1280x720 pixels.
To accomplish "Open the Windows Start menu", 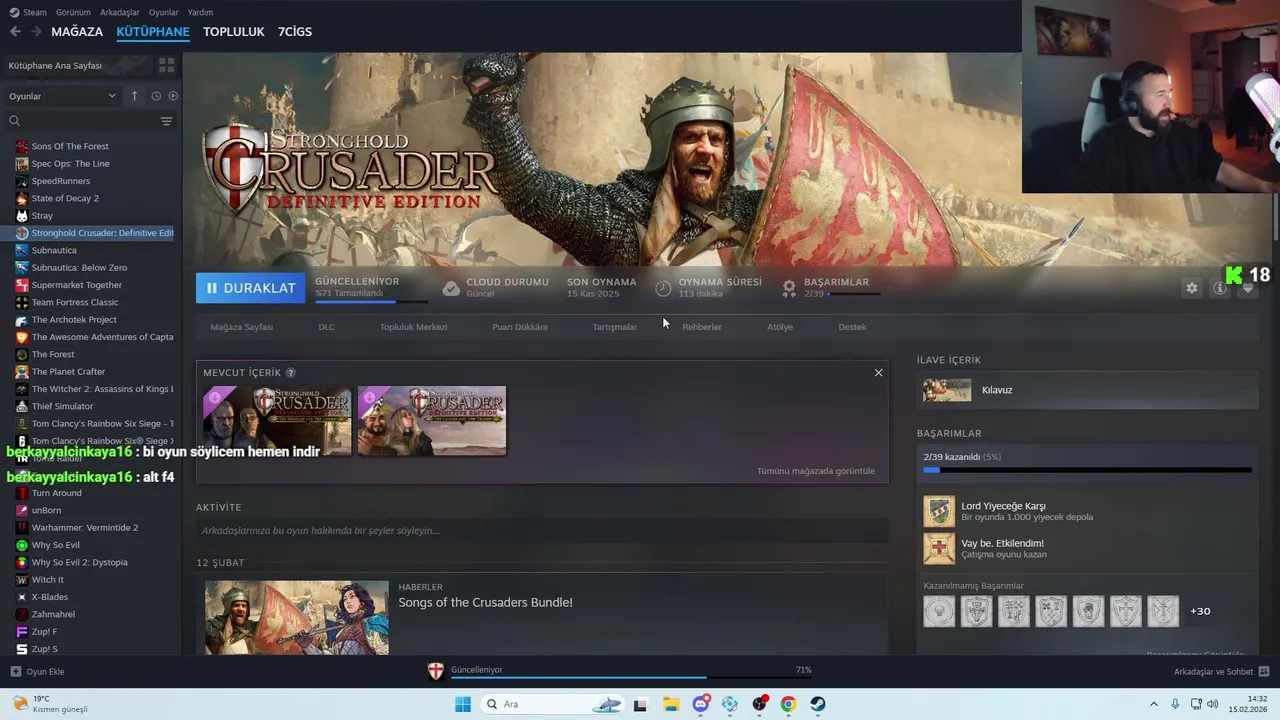I will click(x=462, y=704).
